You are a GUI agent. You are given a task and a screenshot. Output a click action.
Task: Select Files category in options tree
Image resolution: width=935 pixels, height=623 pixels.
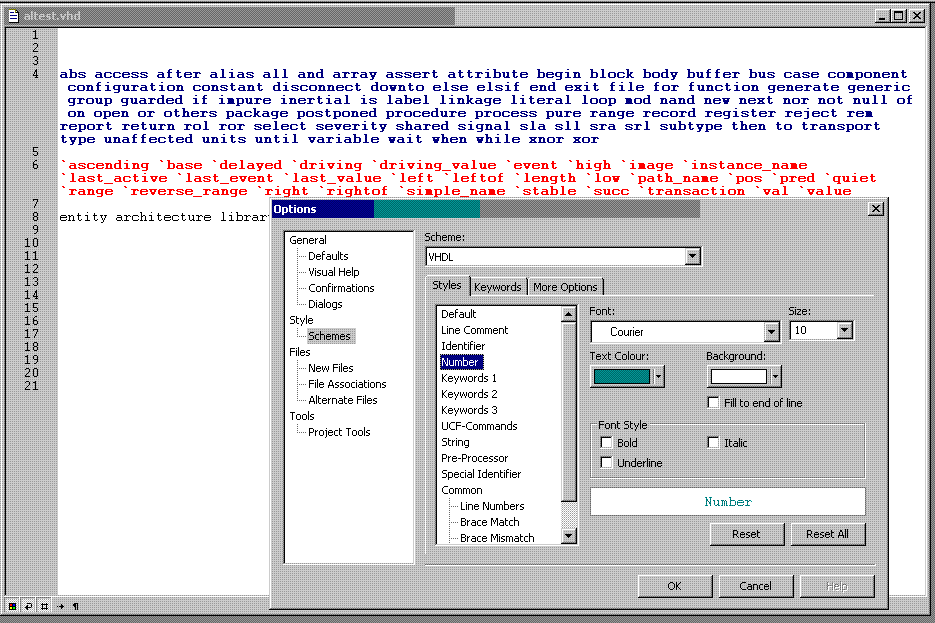tap(299, 352)
